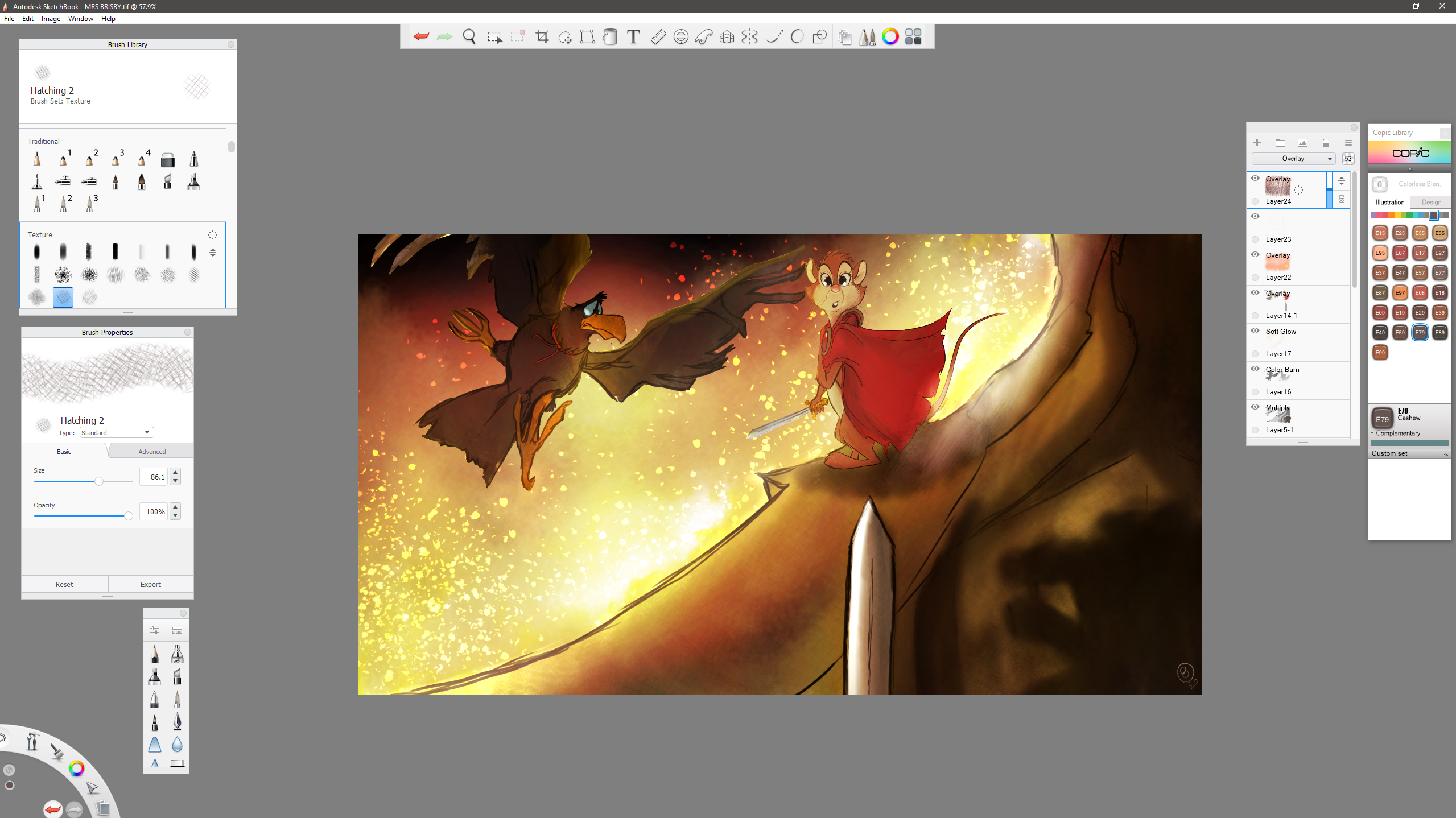Open the Overlay blend mode dropdown
This screenshot has width=1456, height=818.
[x=1293, y=159]
